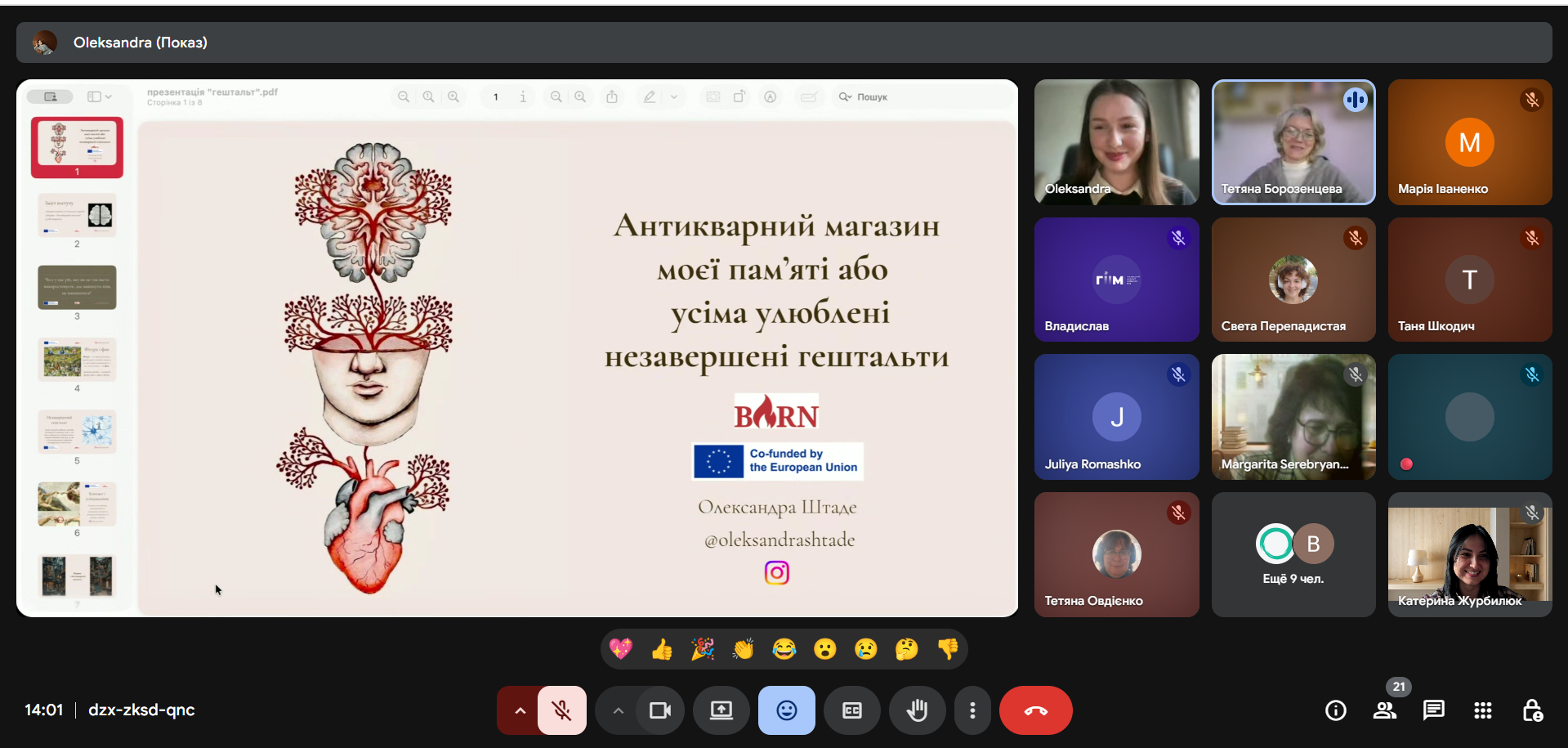Image resolution: width=1568 pixels, height=748 pixels.
Task: Open camera options chevron
Action: (619, 710)
